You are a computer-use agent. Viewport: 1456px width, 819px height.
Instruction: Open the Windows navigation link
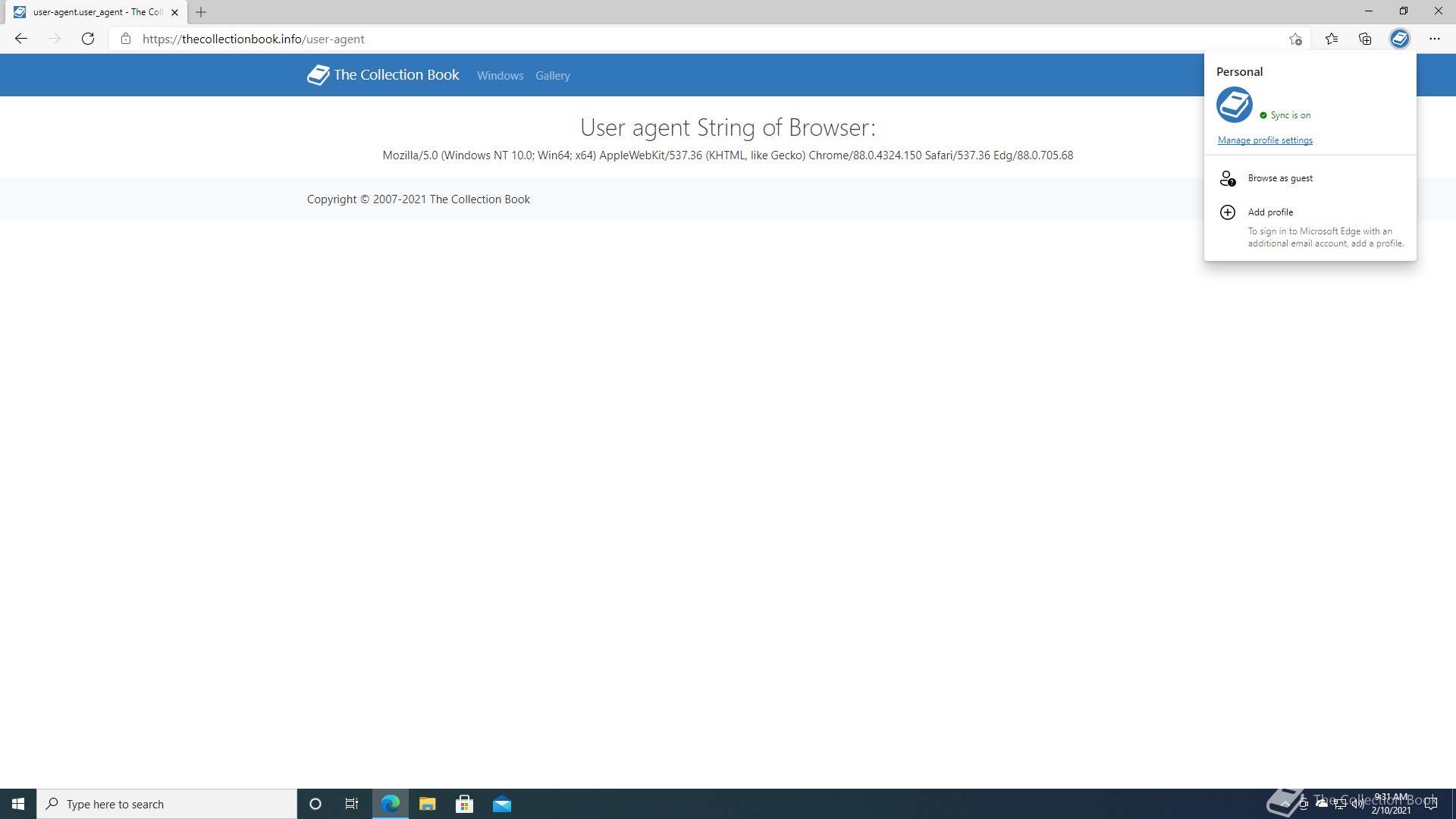click(500, 76)
